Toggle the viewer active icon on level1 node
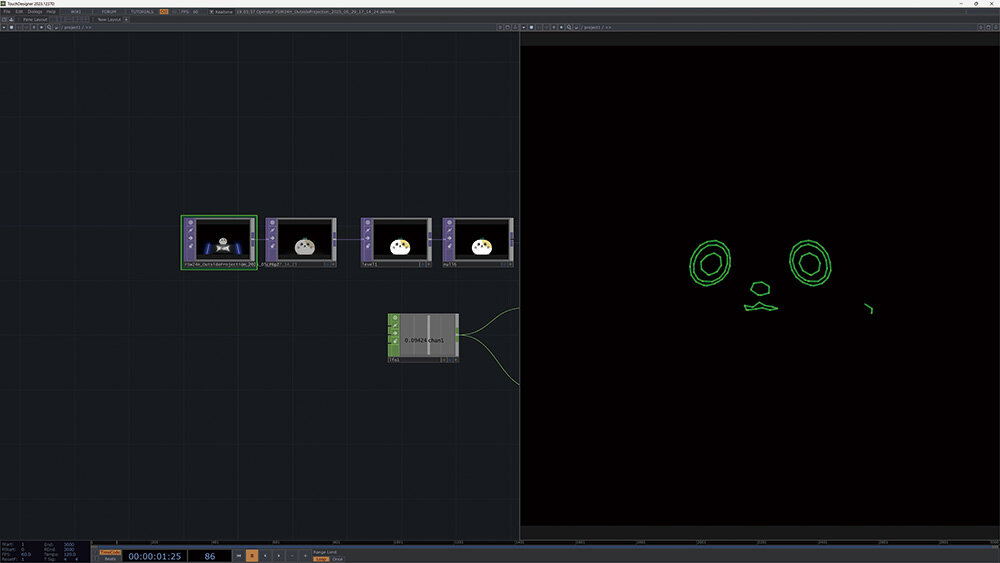1000x563 pixels. pos(367,223)
